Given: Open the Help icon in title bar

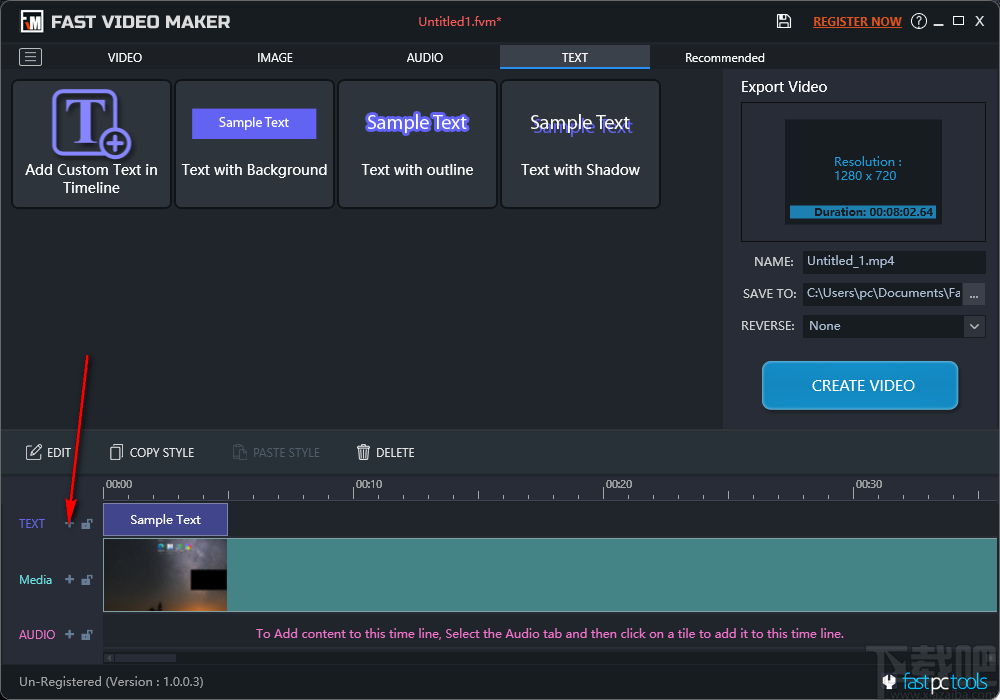Looking at the screenshot, I should (x=918, y=21).
